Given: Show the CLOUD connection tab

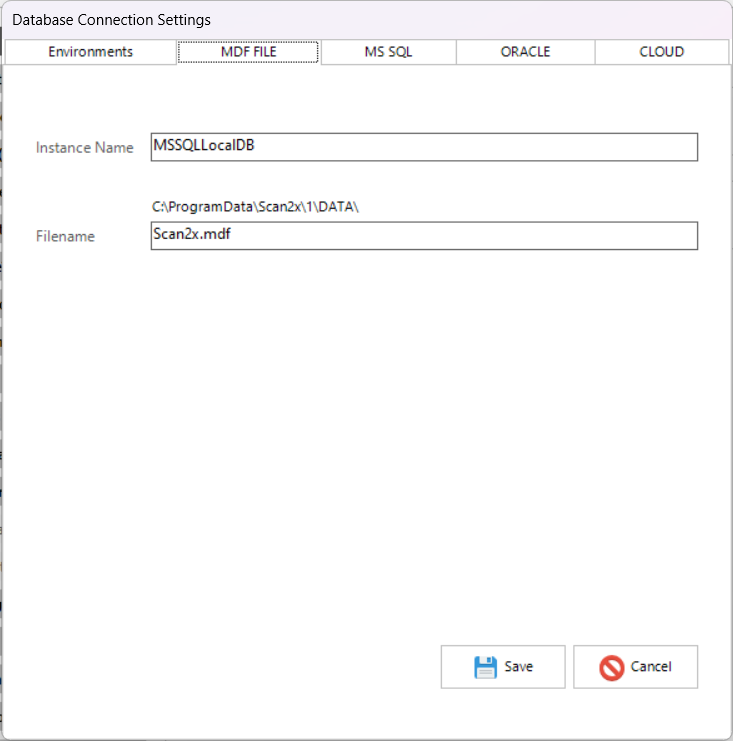Looking at the screenshot, I should (661, 52).
